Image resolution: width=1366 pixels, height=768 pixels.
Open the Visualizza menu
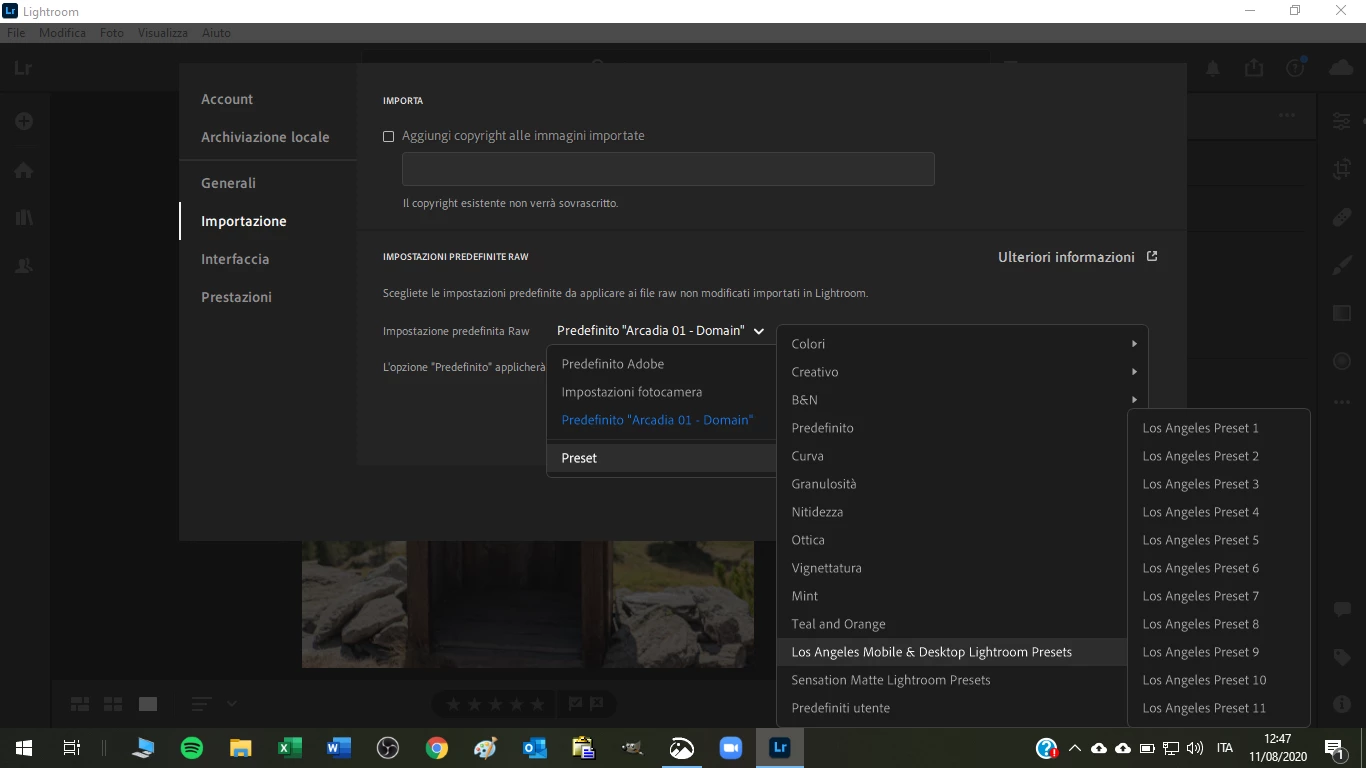coord(163,33)
